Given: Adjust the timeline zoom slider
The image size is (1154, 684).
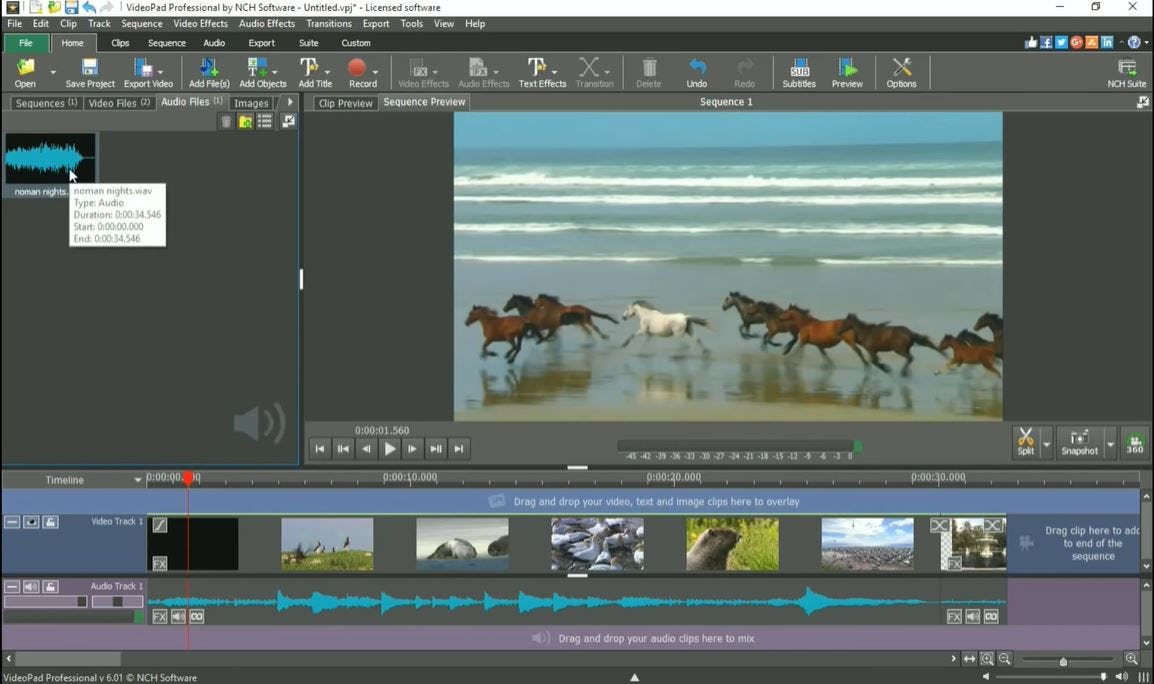Looking at the screenshot, I should tap(1063, 661).
